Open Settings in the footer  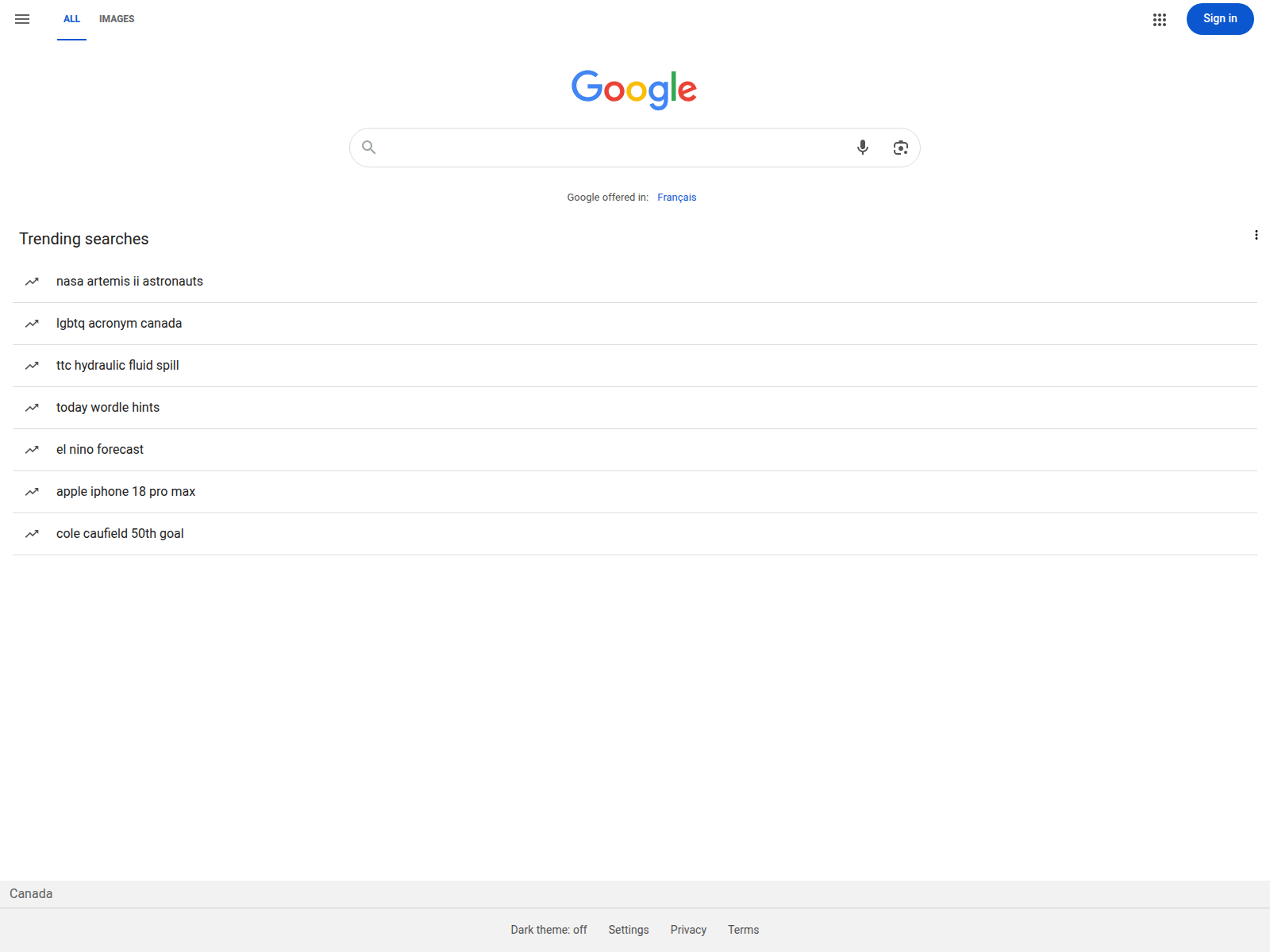tap(629, 930)
